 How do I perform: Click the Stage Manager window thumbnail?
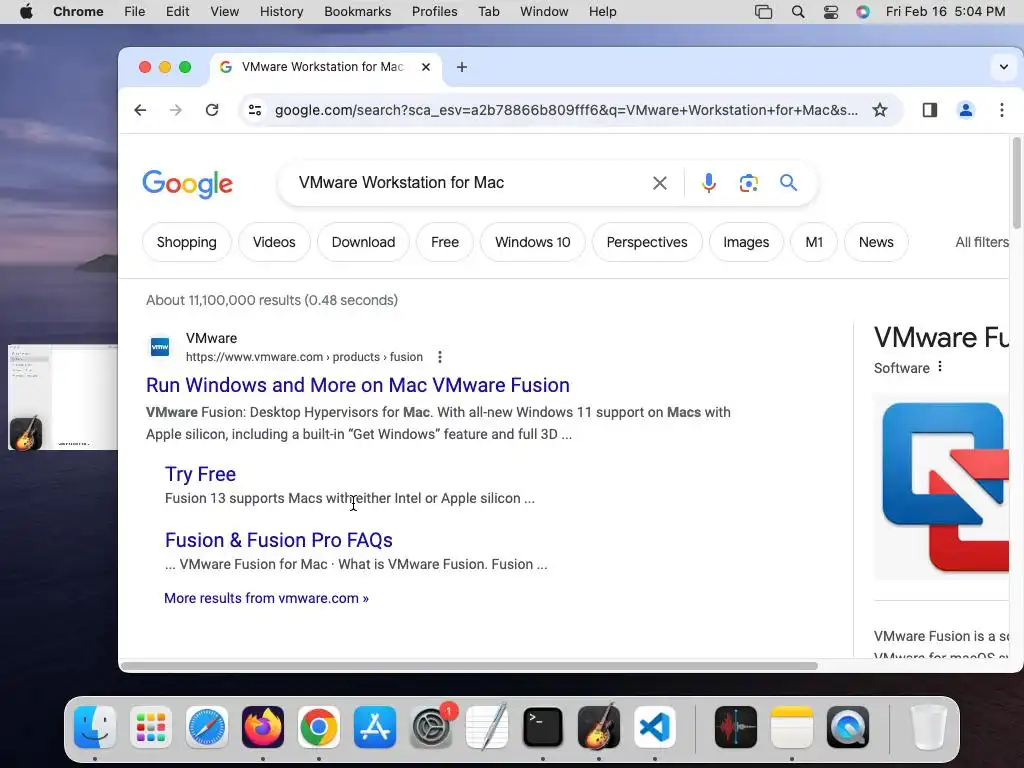63,397
